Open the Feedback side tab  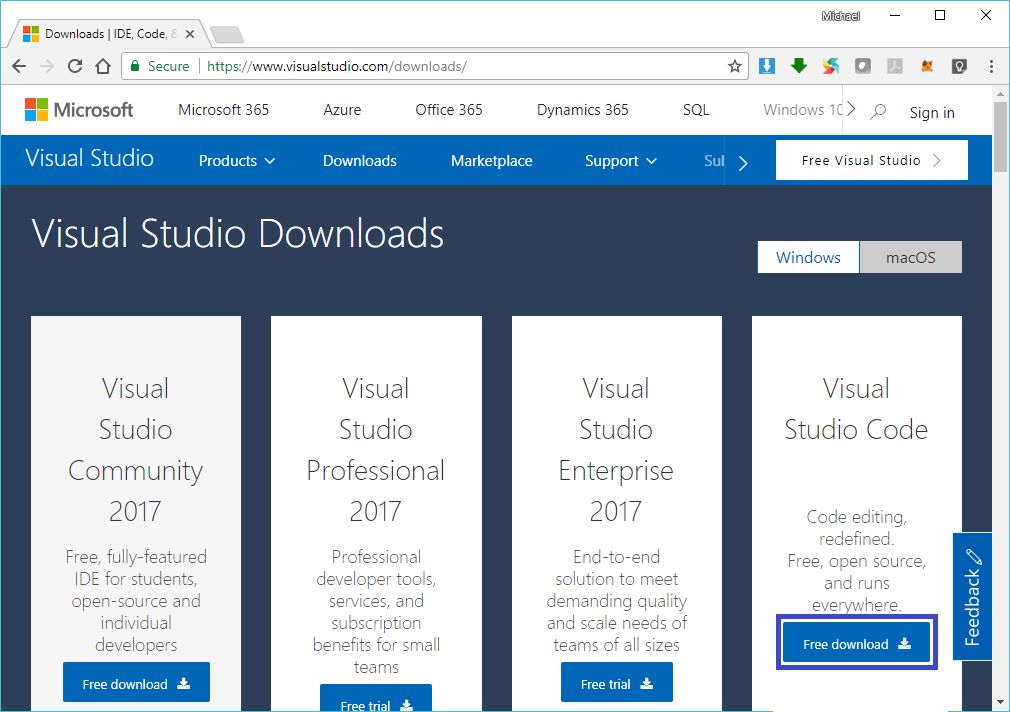[973, 597]
